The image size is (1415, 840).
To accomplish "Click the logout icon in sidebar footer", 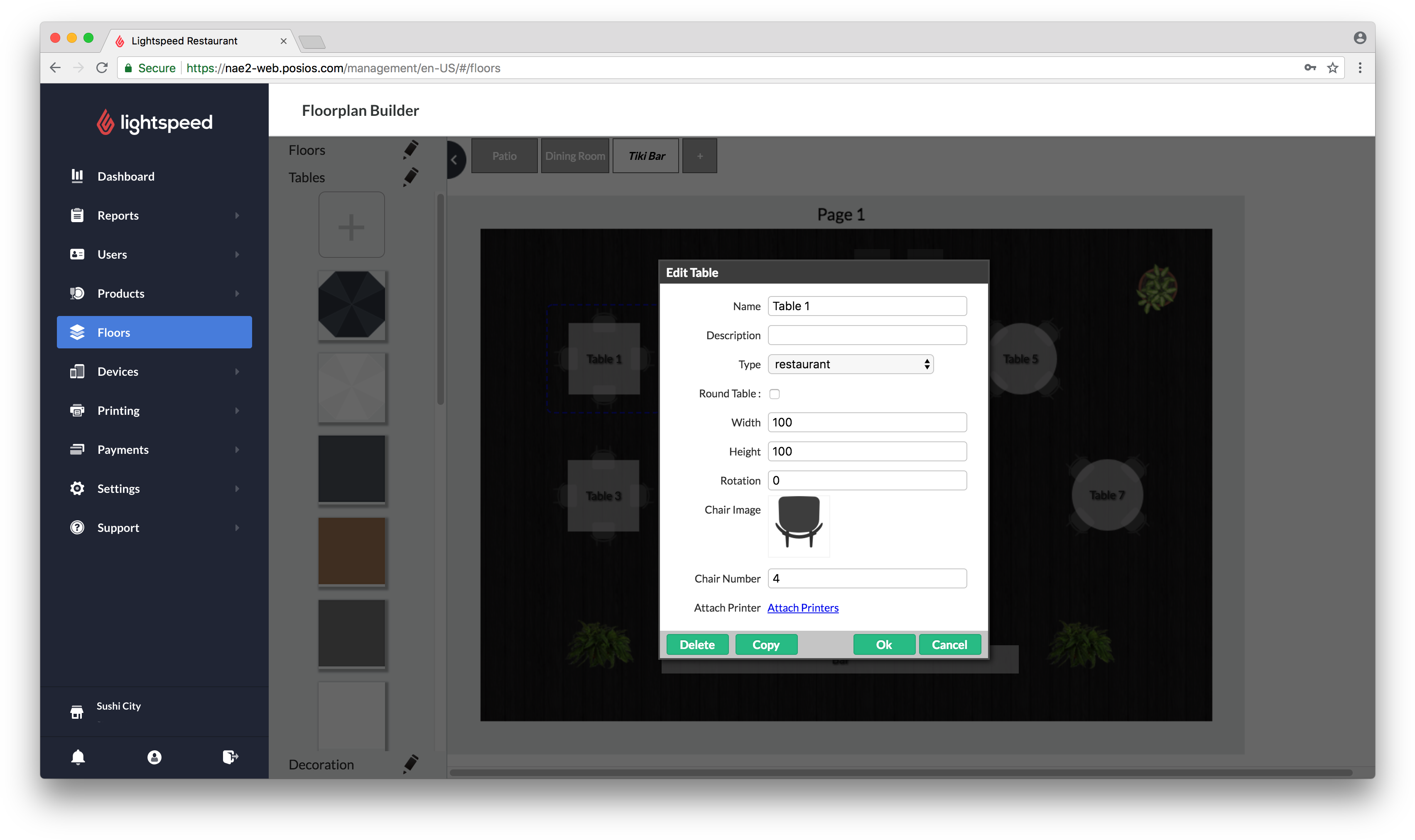I will (230, 757).
